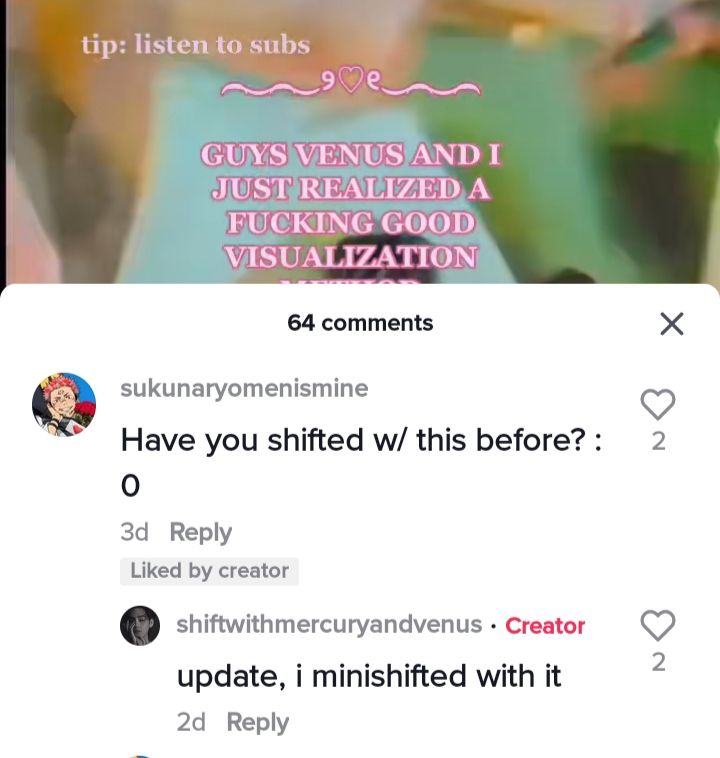Open sukunaryomenismine's profile picture
Image resolution: width=720 pixels, height=758 pixels.
click(x=64, y=404)
